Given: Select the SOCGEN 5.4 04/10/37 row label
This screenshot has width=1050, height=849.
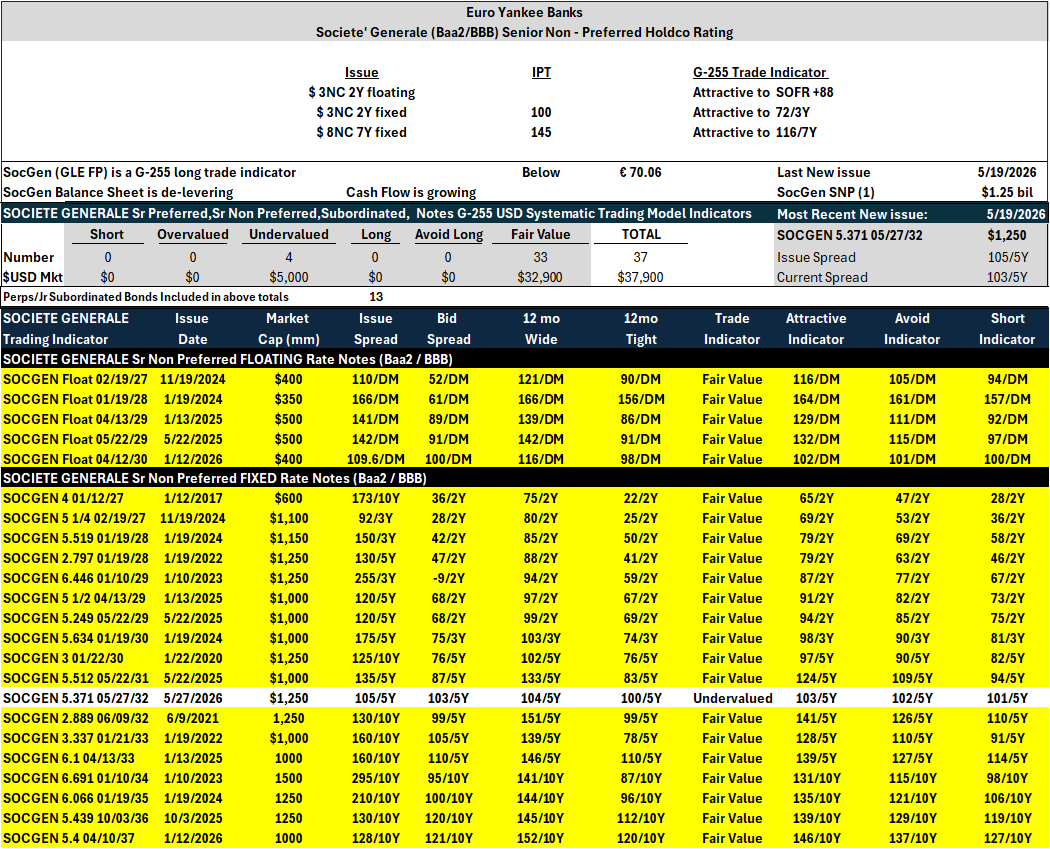Looking at the screenshot, I should click(x=68, y=838).
